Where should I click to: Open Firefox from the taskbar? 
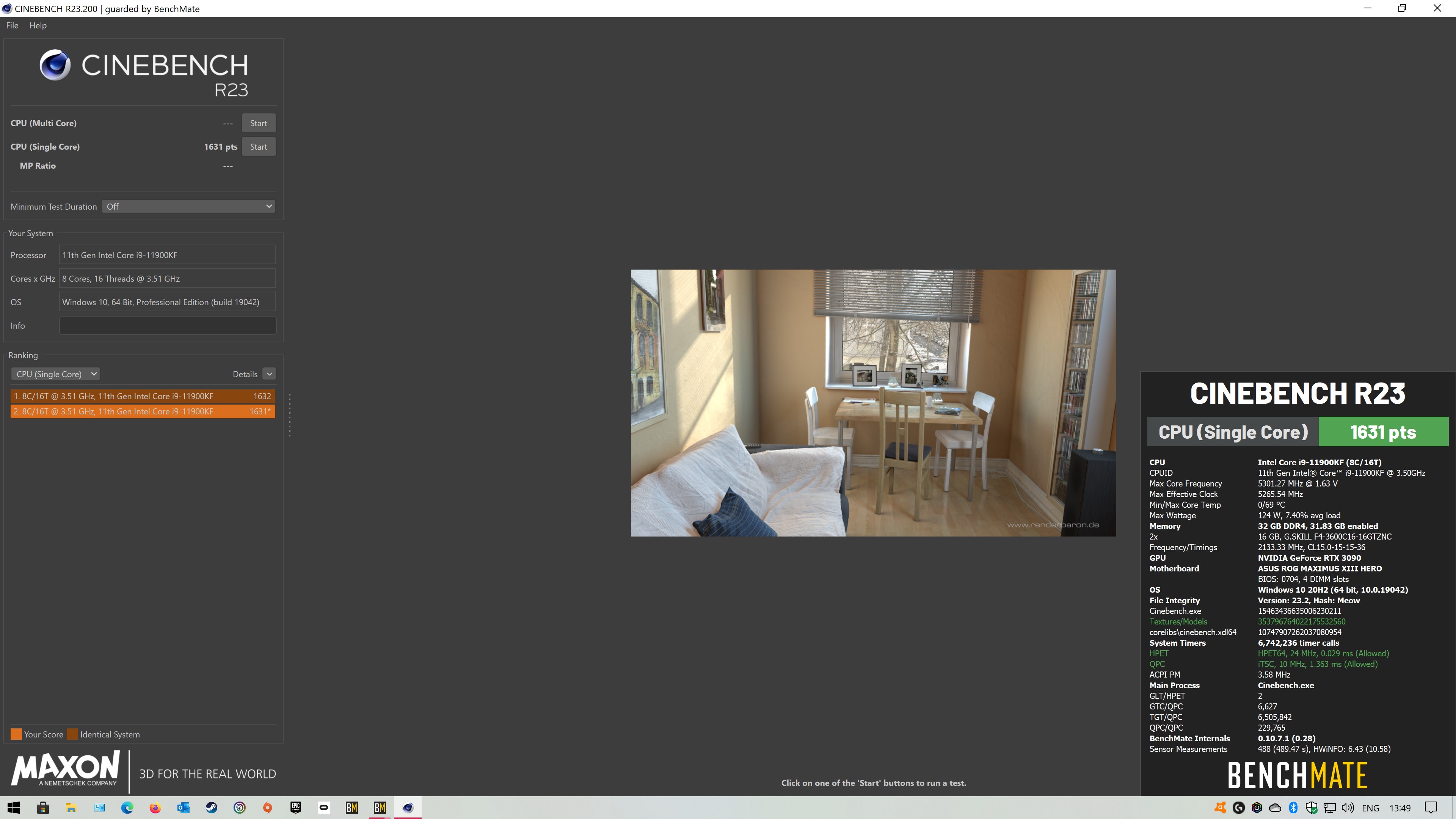coord(155,808)
